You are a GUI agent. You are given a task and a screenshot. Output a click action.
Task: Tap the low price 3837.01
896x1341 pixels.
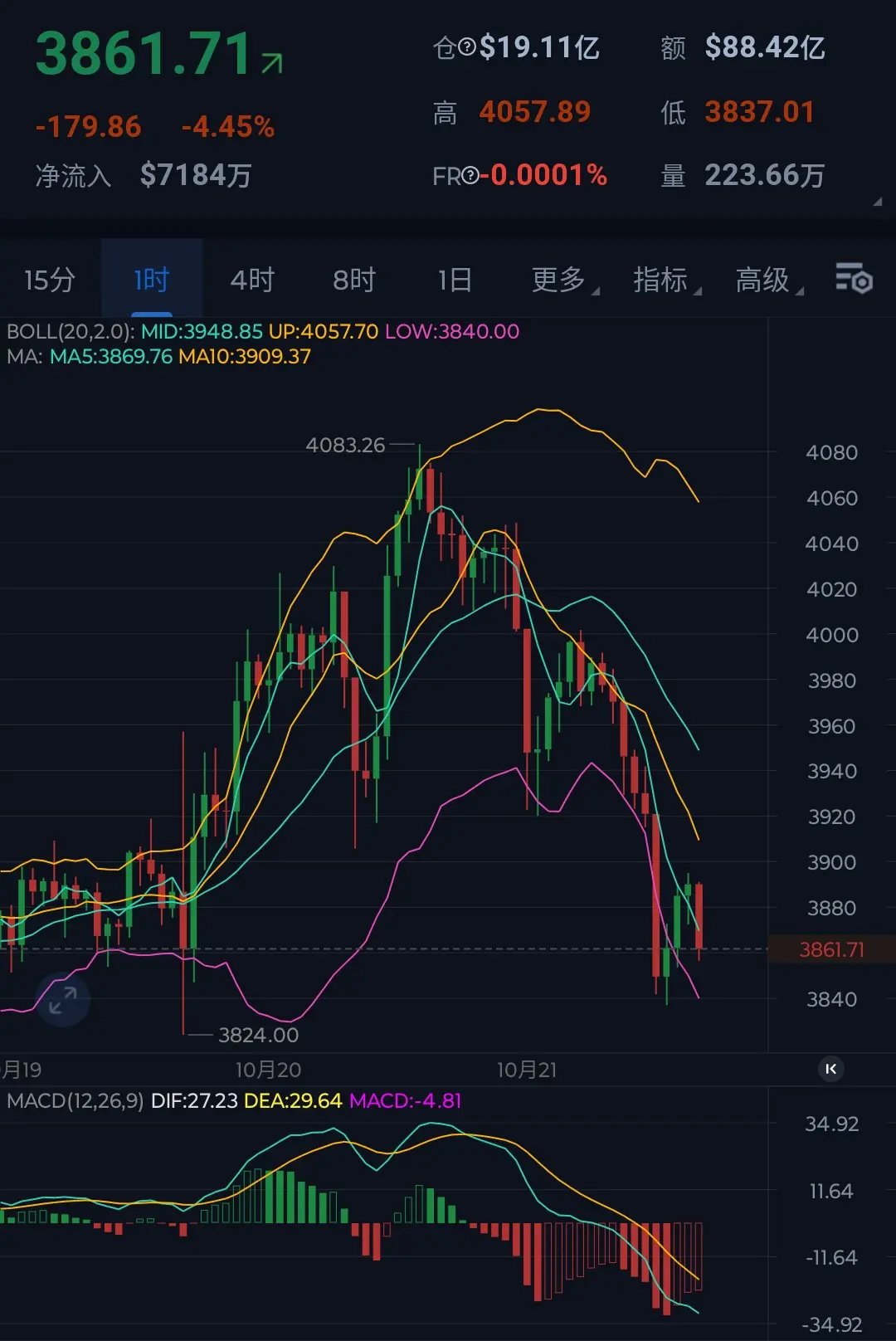[x=760, y=111]
